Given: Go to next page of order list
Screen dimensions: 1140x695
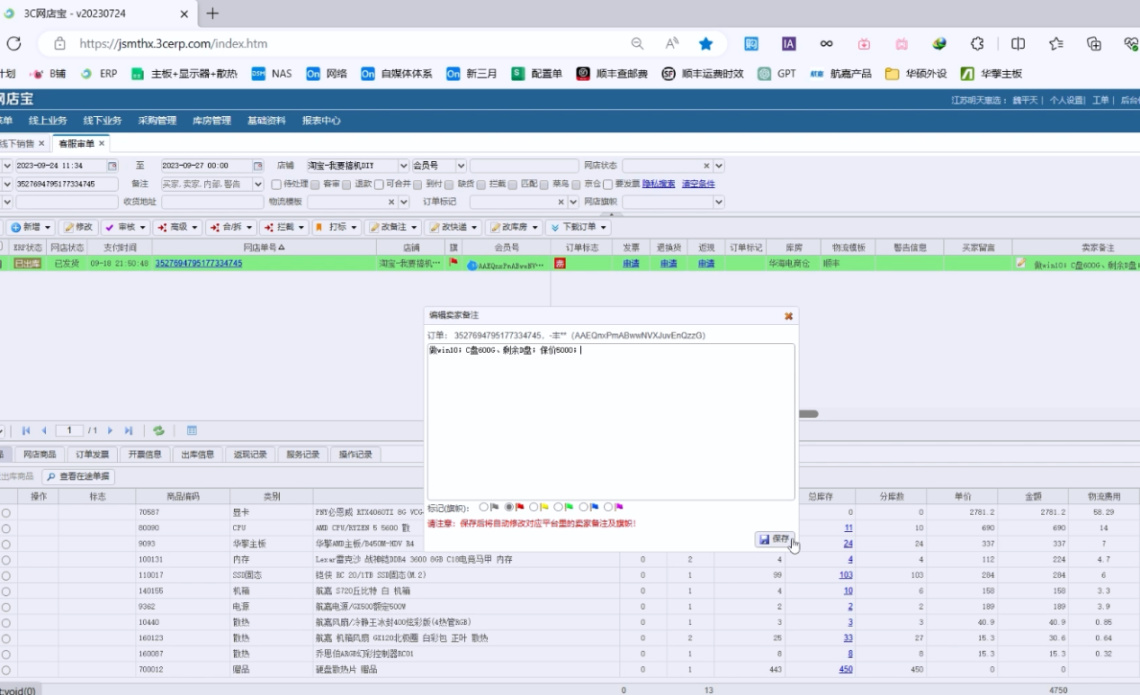Looking at the screenshot, I should tap(111, 430).
